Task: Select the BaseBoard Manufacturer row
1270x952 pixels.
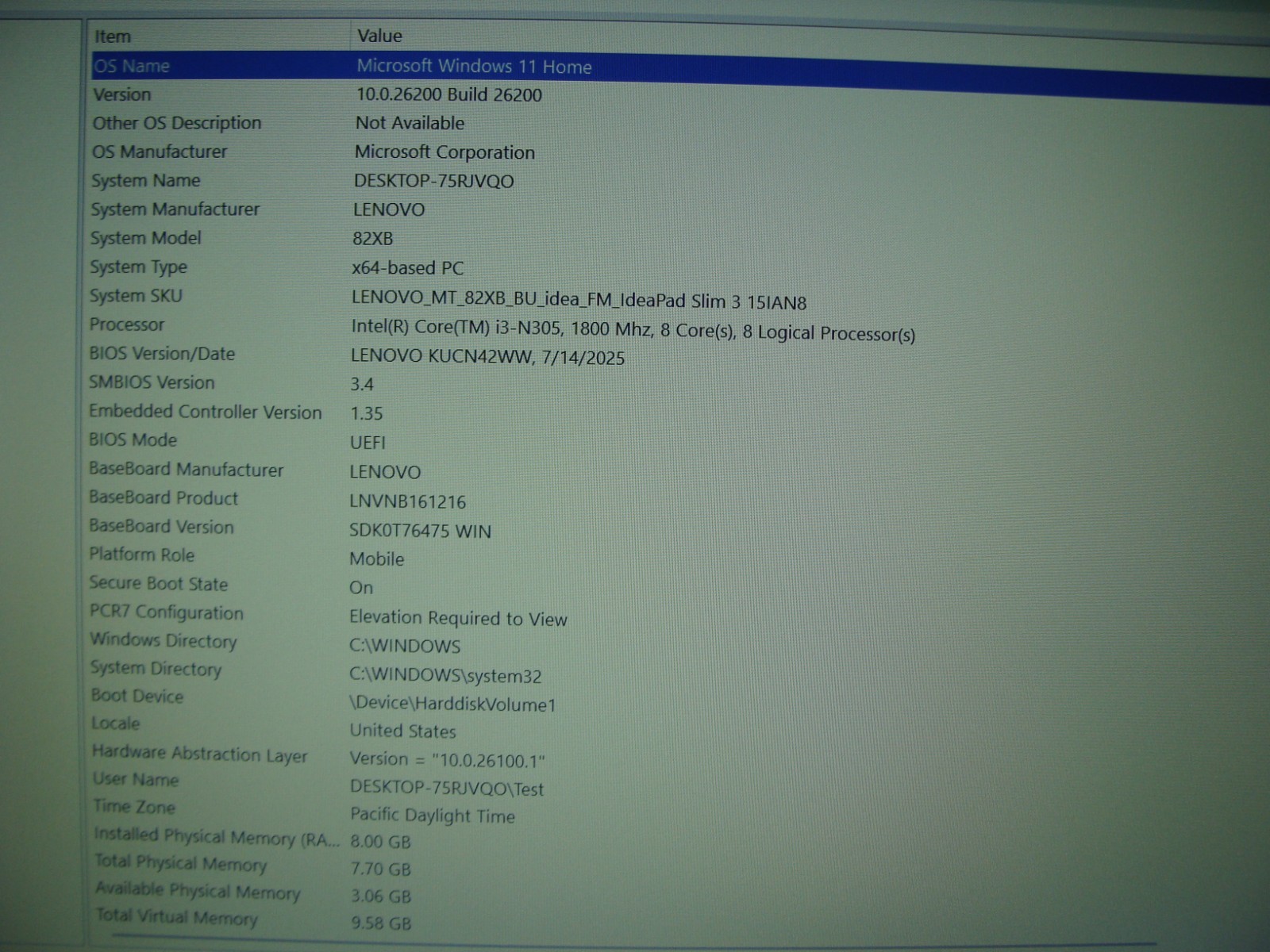Action: coord(186,470)
